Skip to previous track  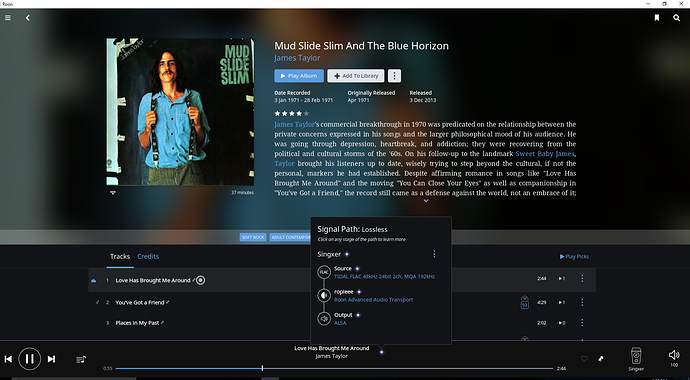tap(8, 359)
